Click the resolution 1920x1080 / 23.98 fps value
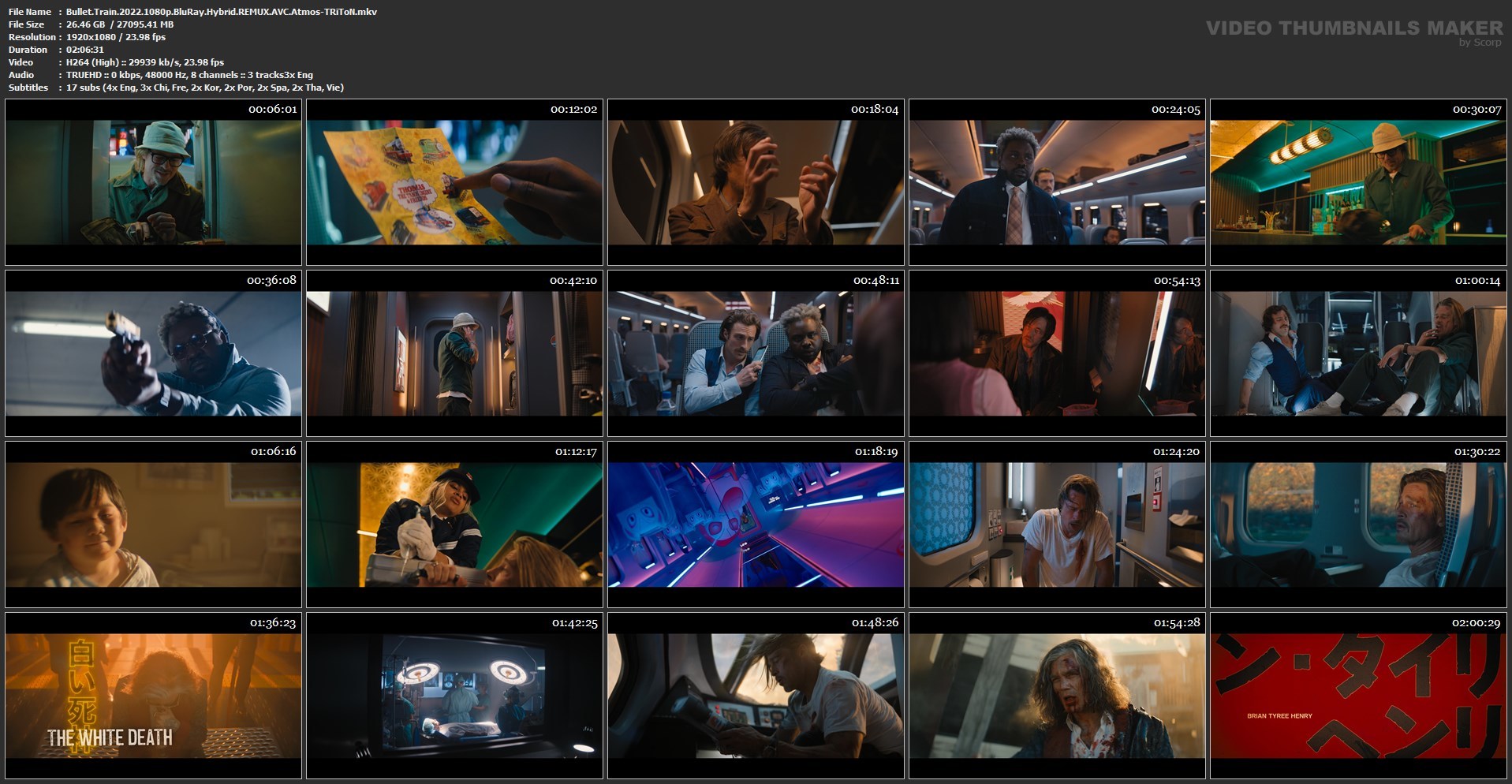The height and width of the screenshot is (784, 1512). (x=116, y=37)
